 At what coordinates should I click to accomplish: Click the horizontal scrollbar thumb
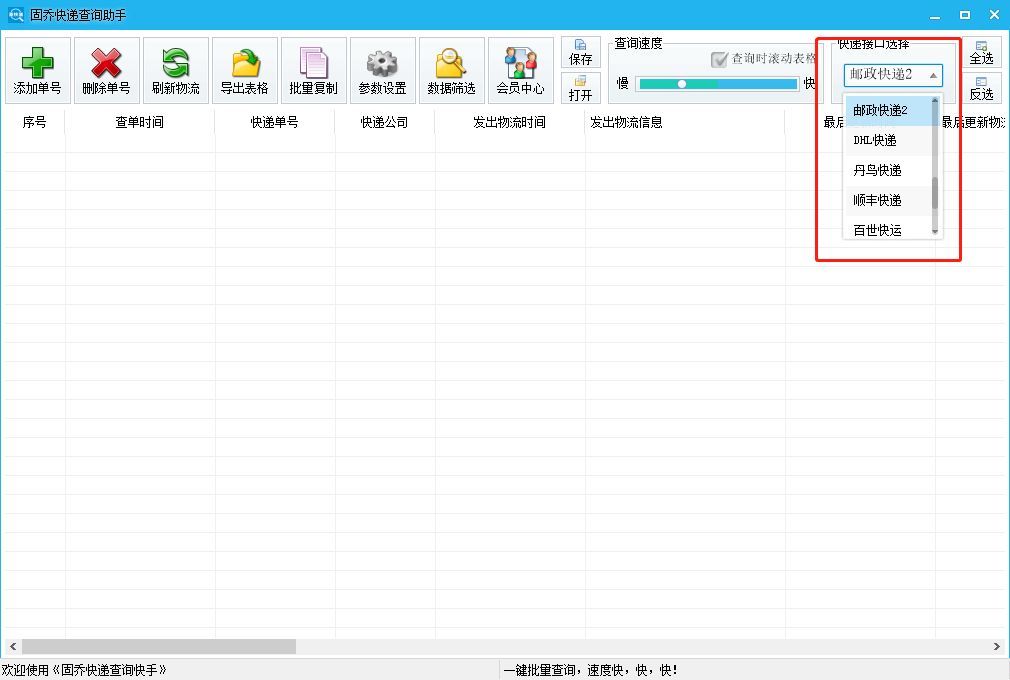(x=159, y=647)
